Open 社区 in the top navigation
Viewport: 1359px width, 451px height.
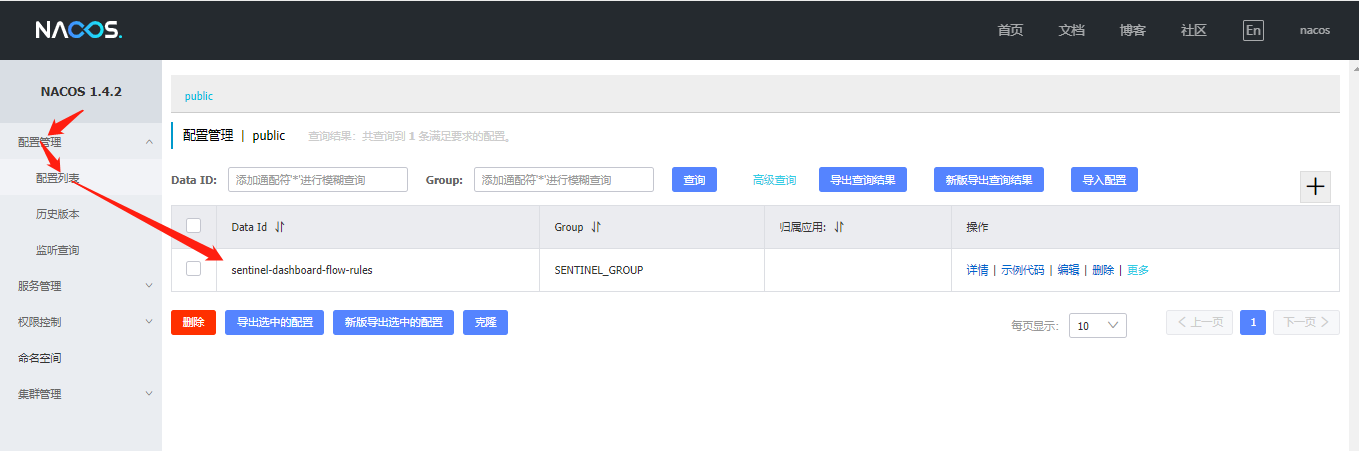(x=1193, y=30)
